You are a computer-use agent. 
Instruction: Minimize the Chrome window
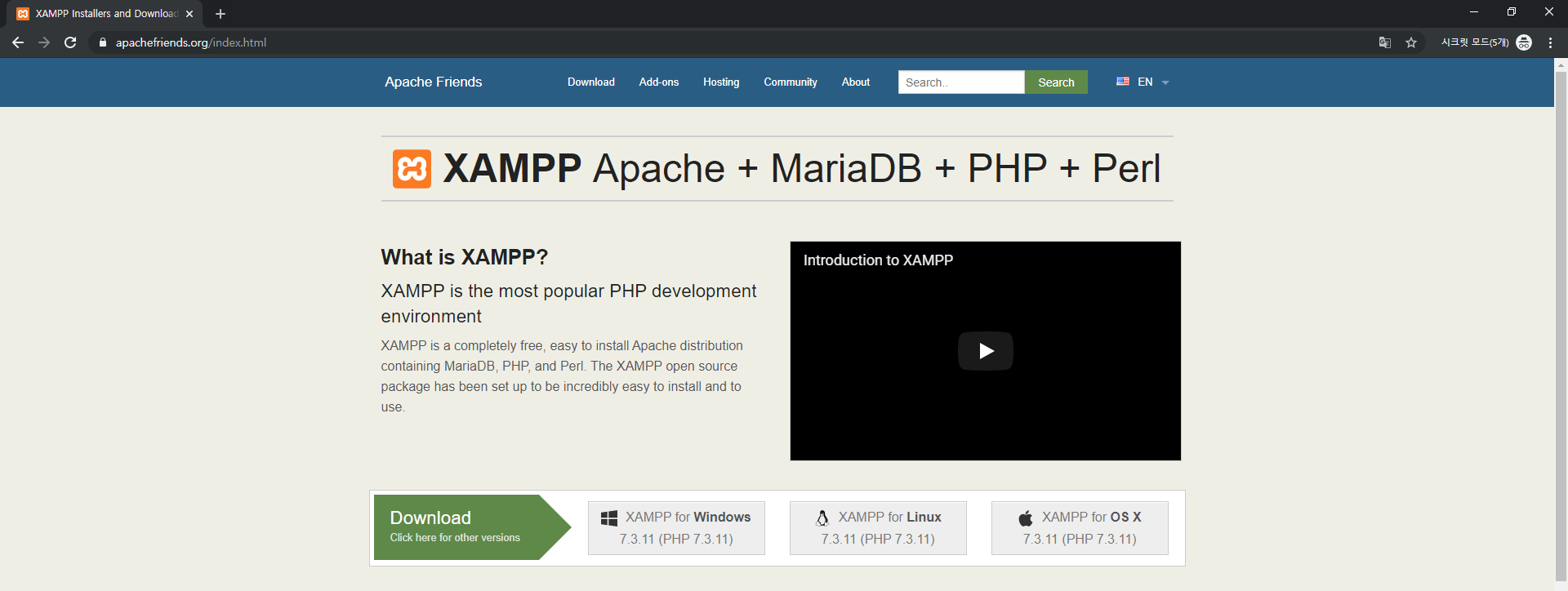point(1474,12)
